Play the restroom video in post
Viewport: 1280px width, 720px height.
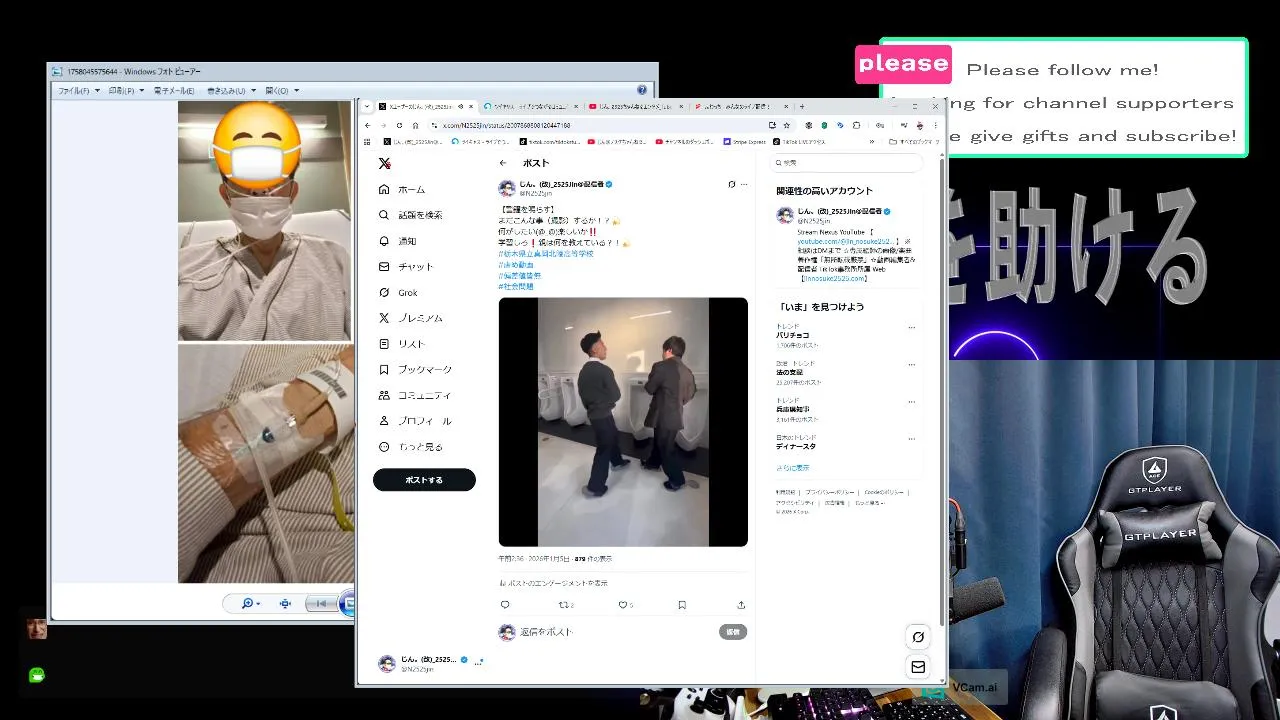pos(623,422)
